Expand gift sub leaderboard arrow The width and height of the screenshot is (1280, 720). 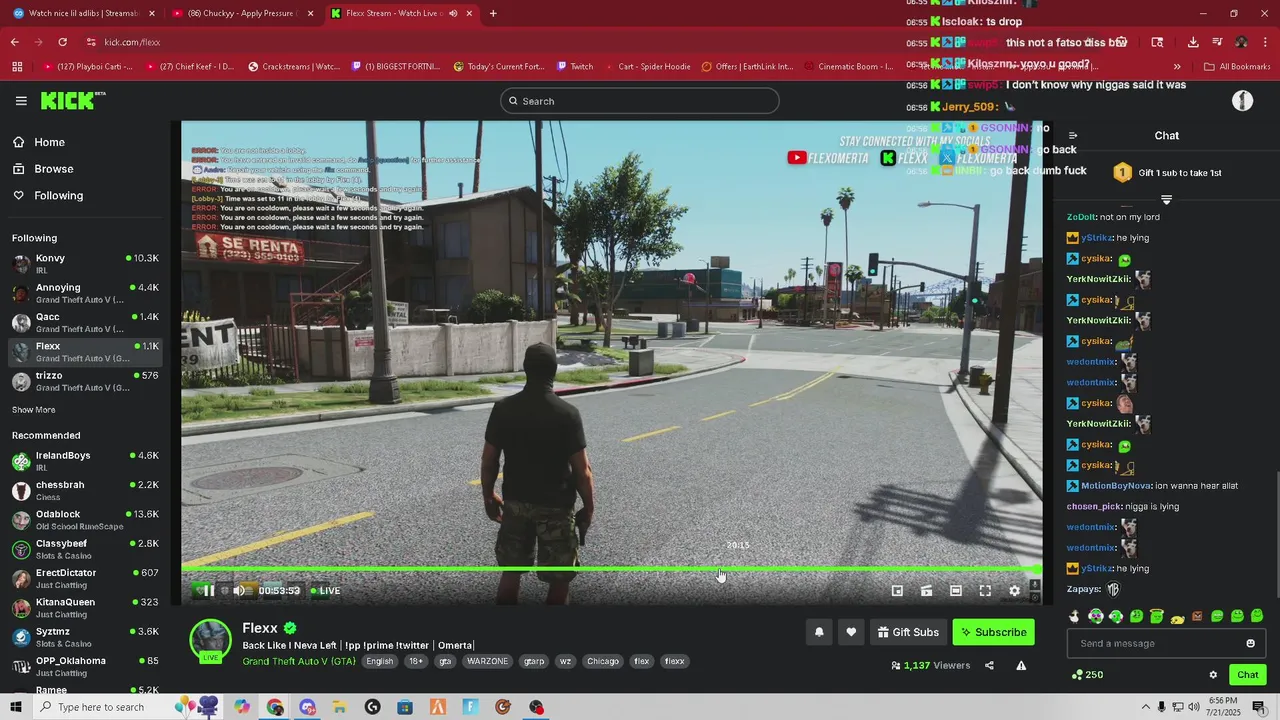(x=1166, y=200)
